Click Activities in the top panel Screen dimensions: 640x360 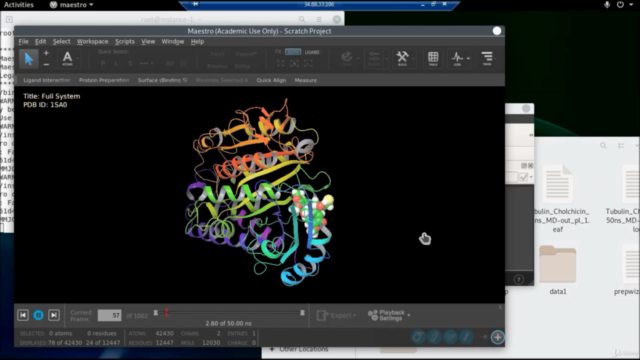[19, 5]
